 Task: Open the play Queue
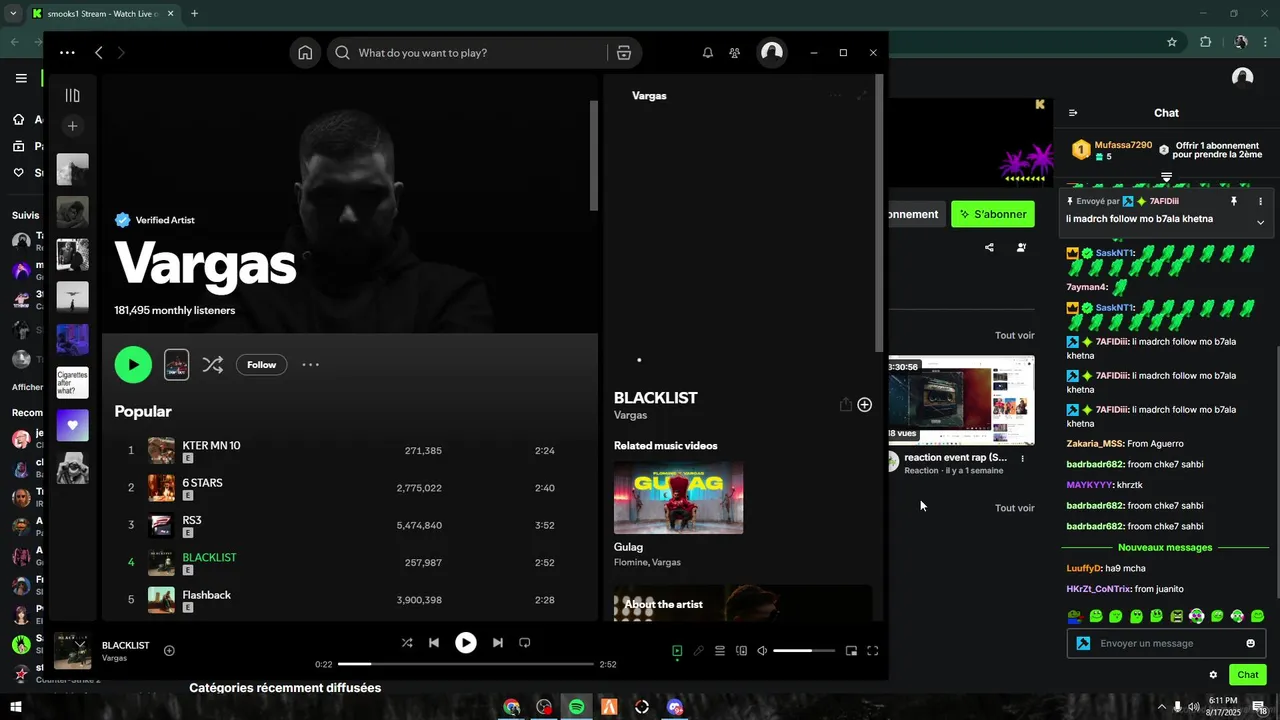point(720,651)
